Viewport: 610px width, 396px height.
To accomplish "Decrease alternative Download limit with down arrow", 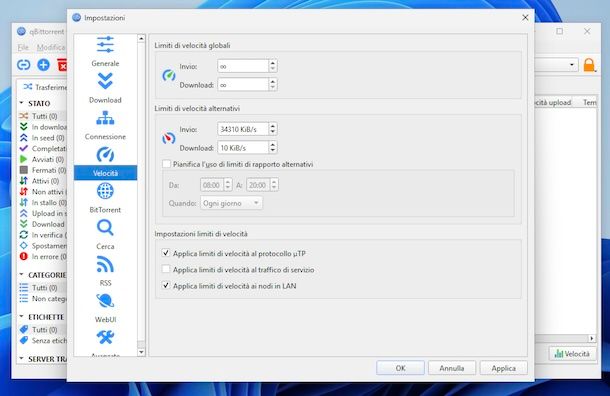I will [273, 151].
